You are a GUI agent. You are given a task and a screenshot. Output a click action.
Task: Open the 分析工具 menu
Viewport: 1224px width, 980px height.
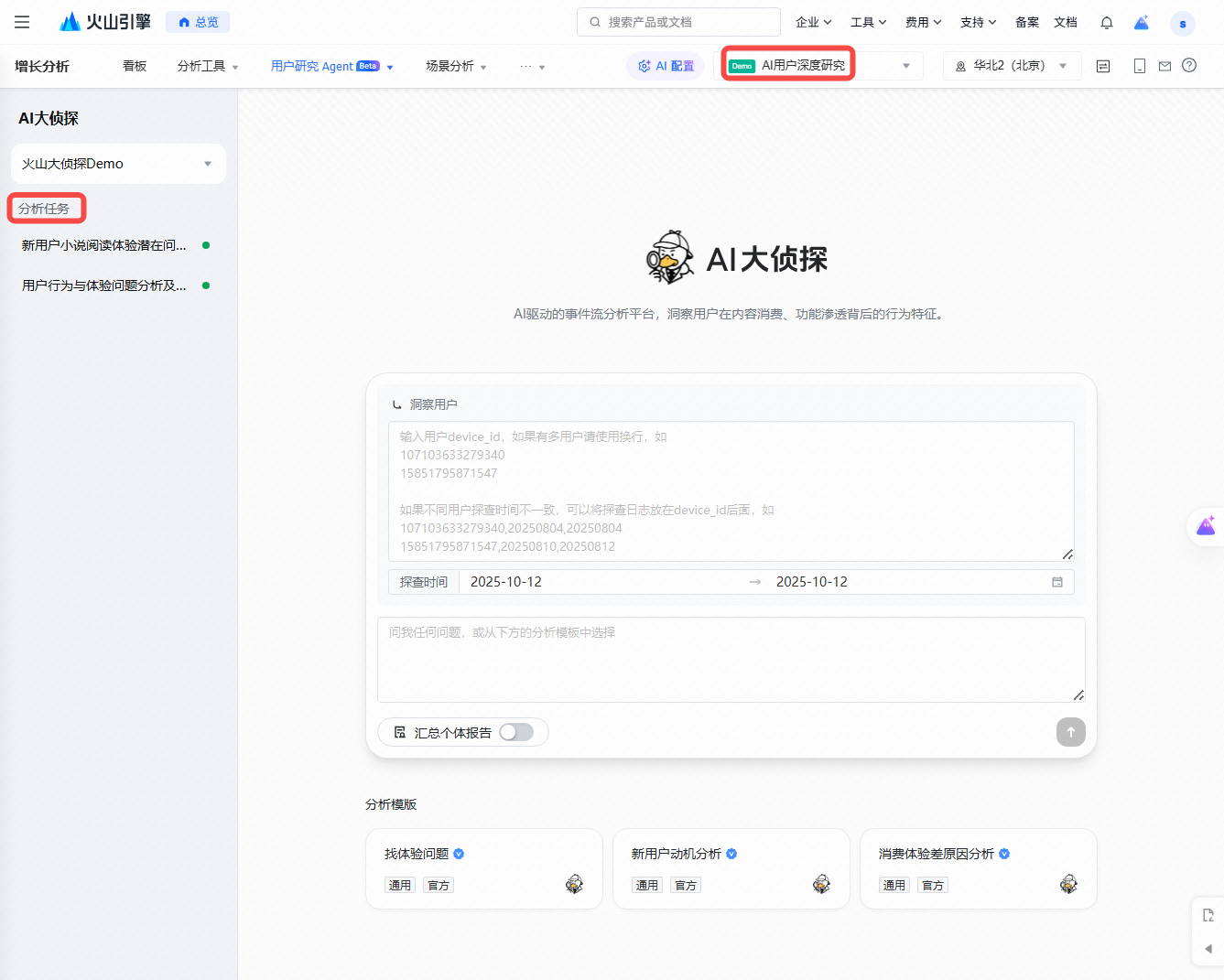[x=208, y=66]
